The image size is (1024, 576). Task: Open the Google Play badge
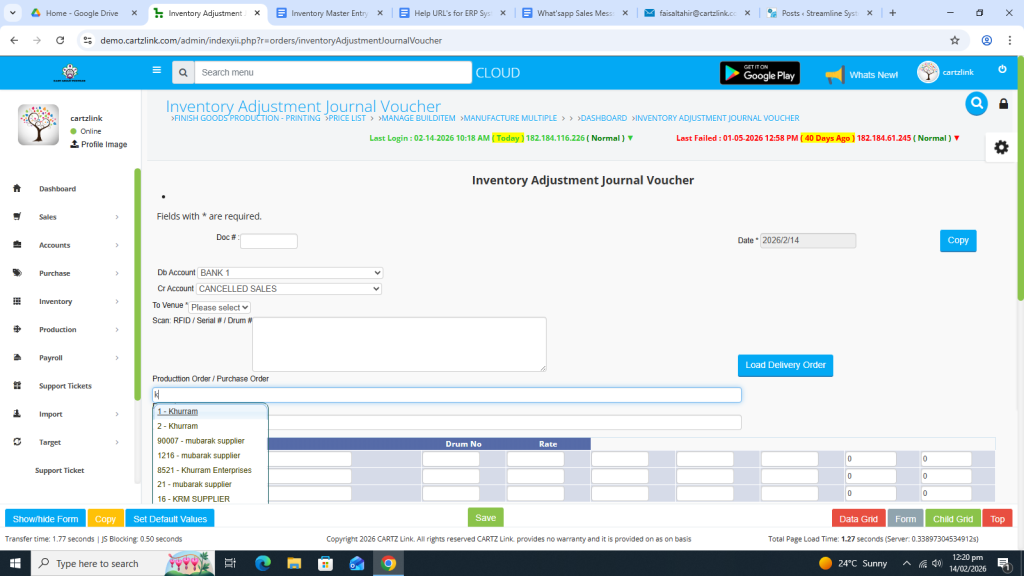[x=759, y=73]
